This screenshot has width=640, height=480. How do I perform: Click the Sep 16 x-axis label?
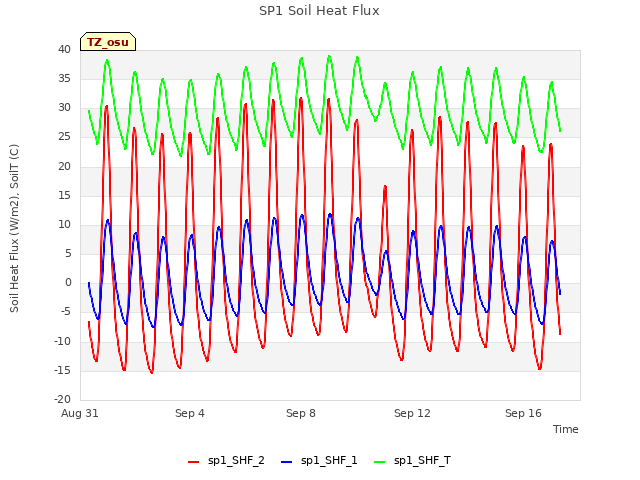(523, 413)
